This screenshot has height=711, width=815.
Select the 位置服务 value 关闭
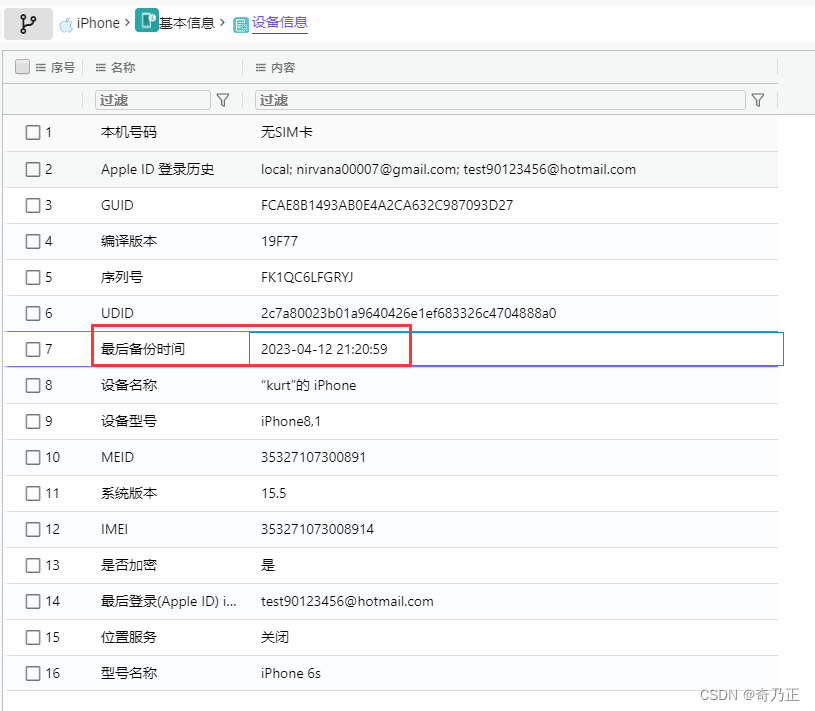click(274, 637)
